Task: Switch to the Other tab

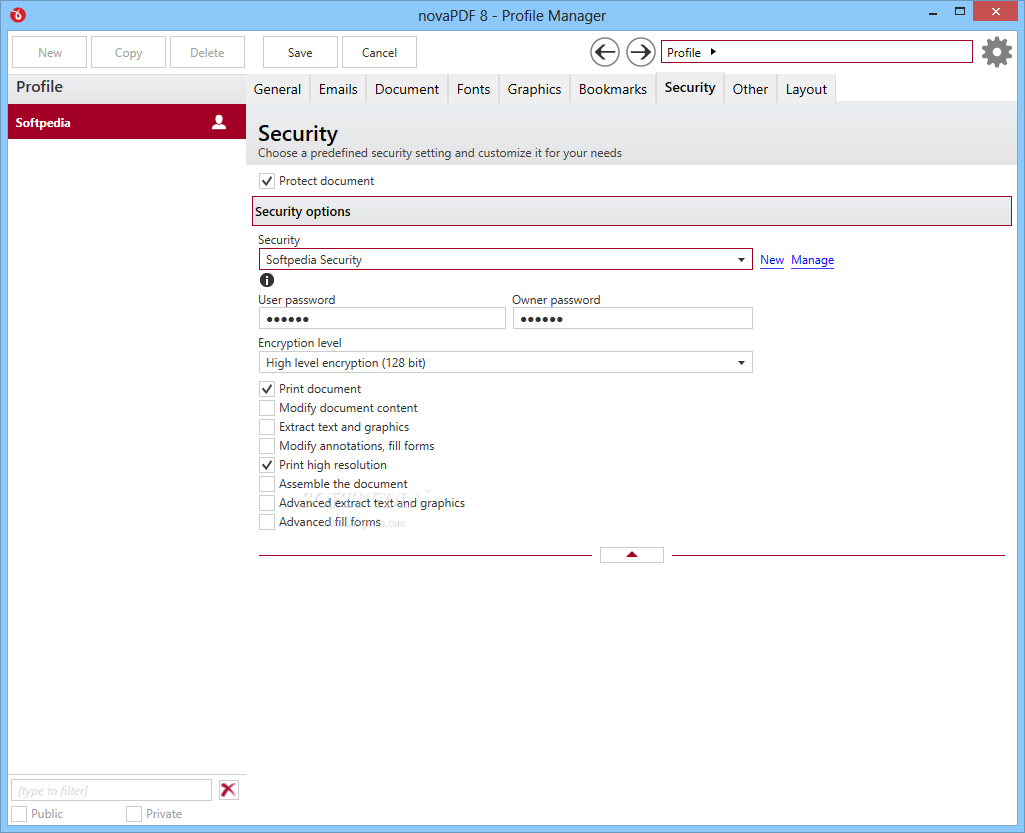Action: pyautogui.click(x=750, y=89)
